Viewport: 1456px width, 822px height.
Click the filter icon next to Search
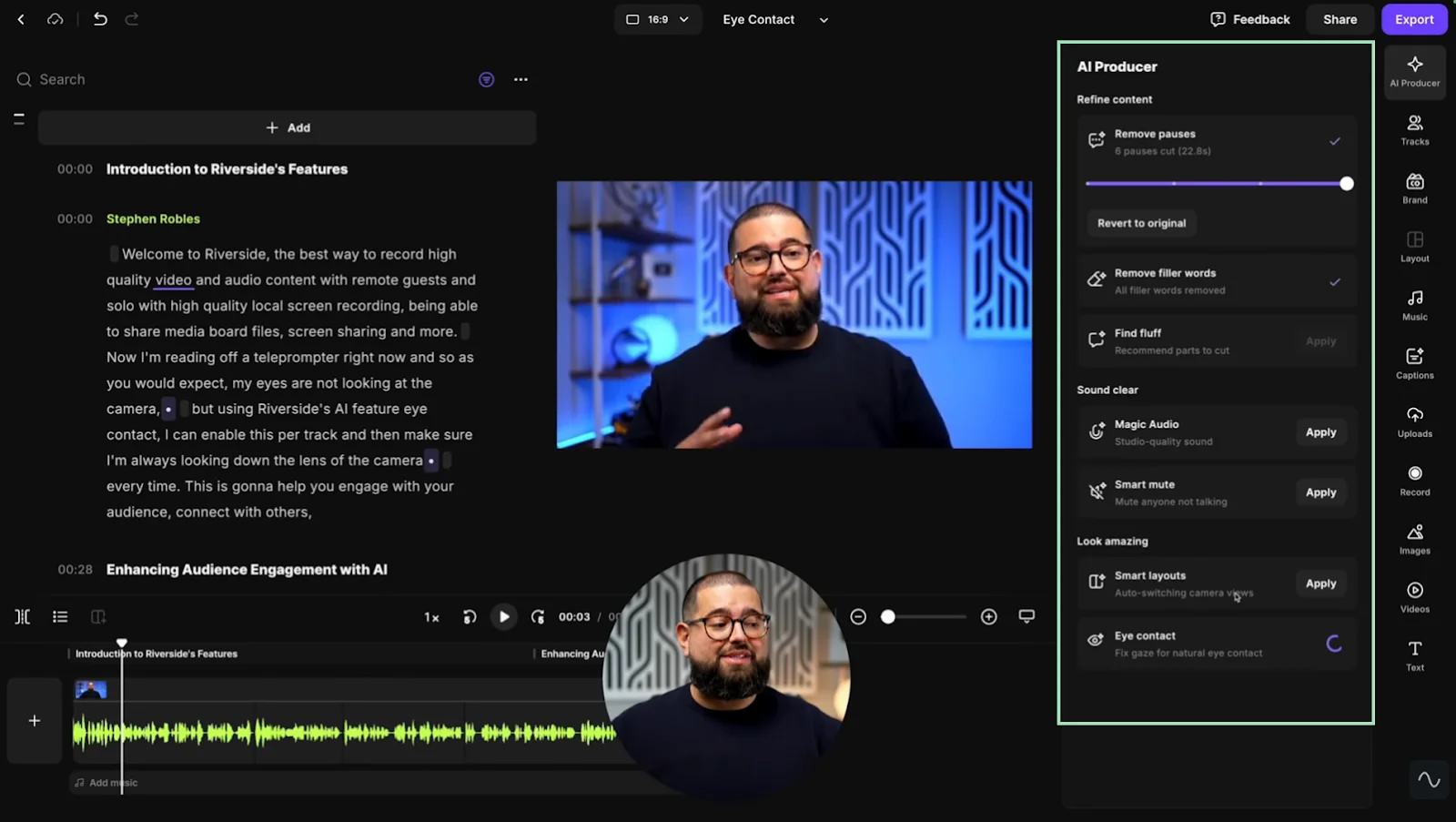click(x=486, y=79)
